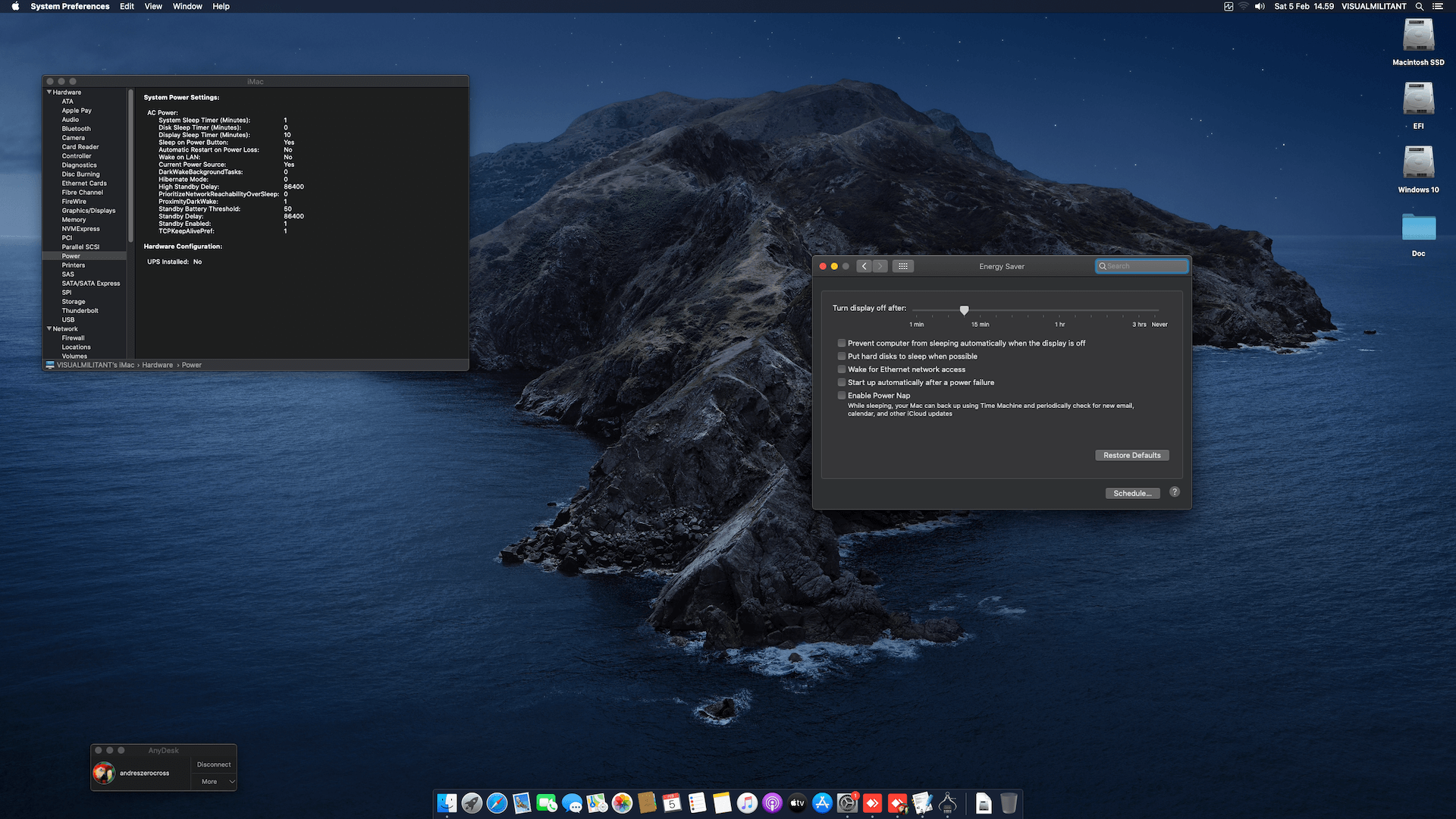Screen dimensions: 1456x819
Task: Open App Store from the dock
Action: pyautogui.click(x=822, y=803)
